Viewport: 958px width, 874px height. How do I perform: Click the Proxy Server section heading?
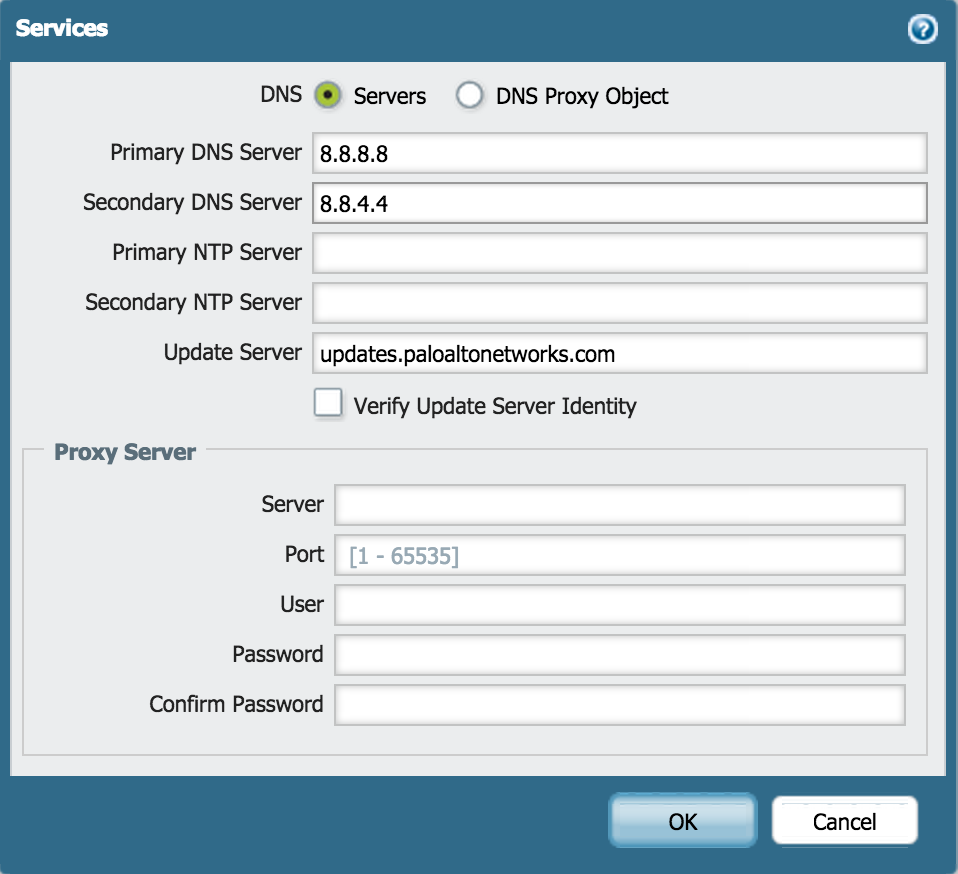(126, 452)
